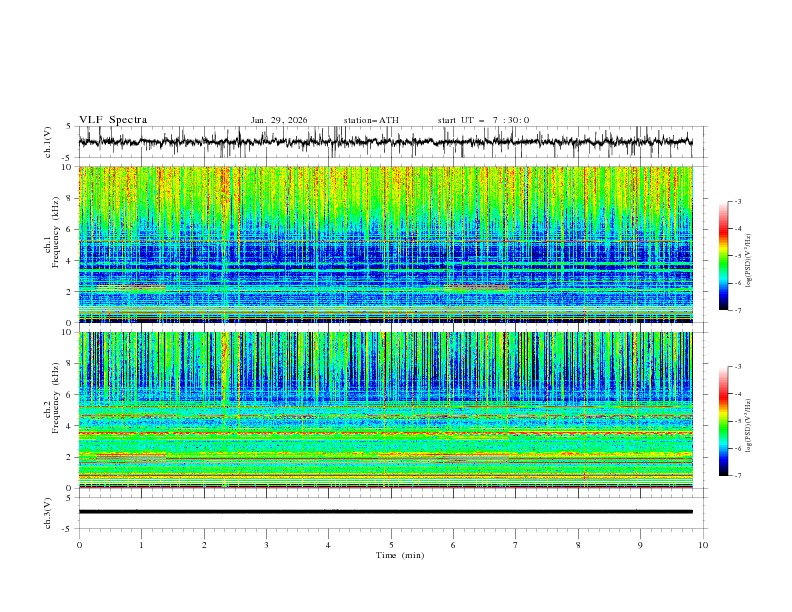Select the "Time (min)" axis title
The image size is (792, 612).
click(x=400, y=555)
